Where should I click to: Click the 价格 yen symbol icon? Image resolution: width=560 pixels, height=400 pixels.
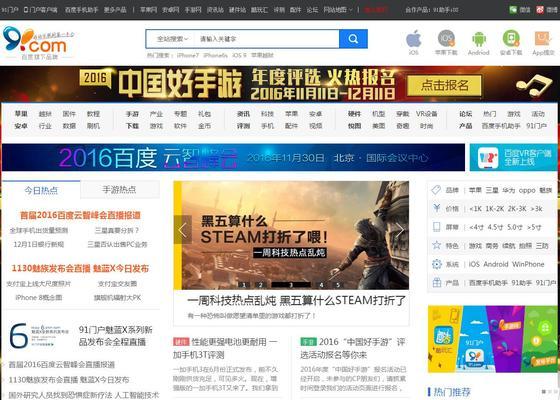(436, 208)
